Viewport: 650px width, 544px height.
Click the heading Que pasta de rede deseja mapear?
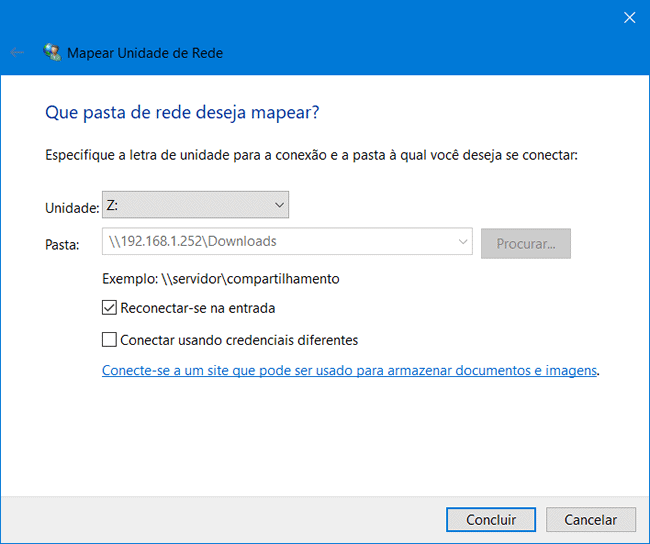tap(182, 112)
